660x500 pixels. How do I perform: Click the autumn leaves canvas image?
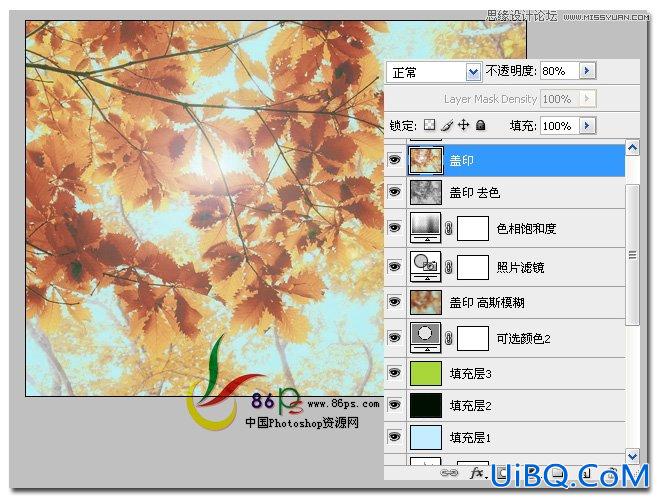tap(205, 208)
